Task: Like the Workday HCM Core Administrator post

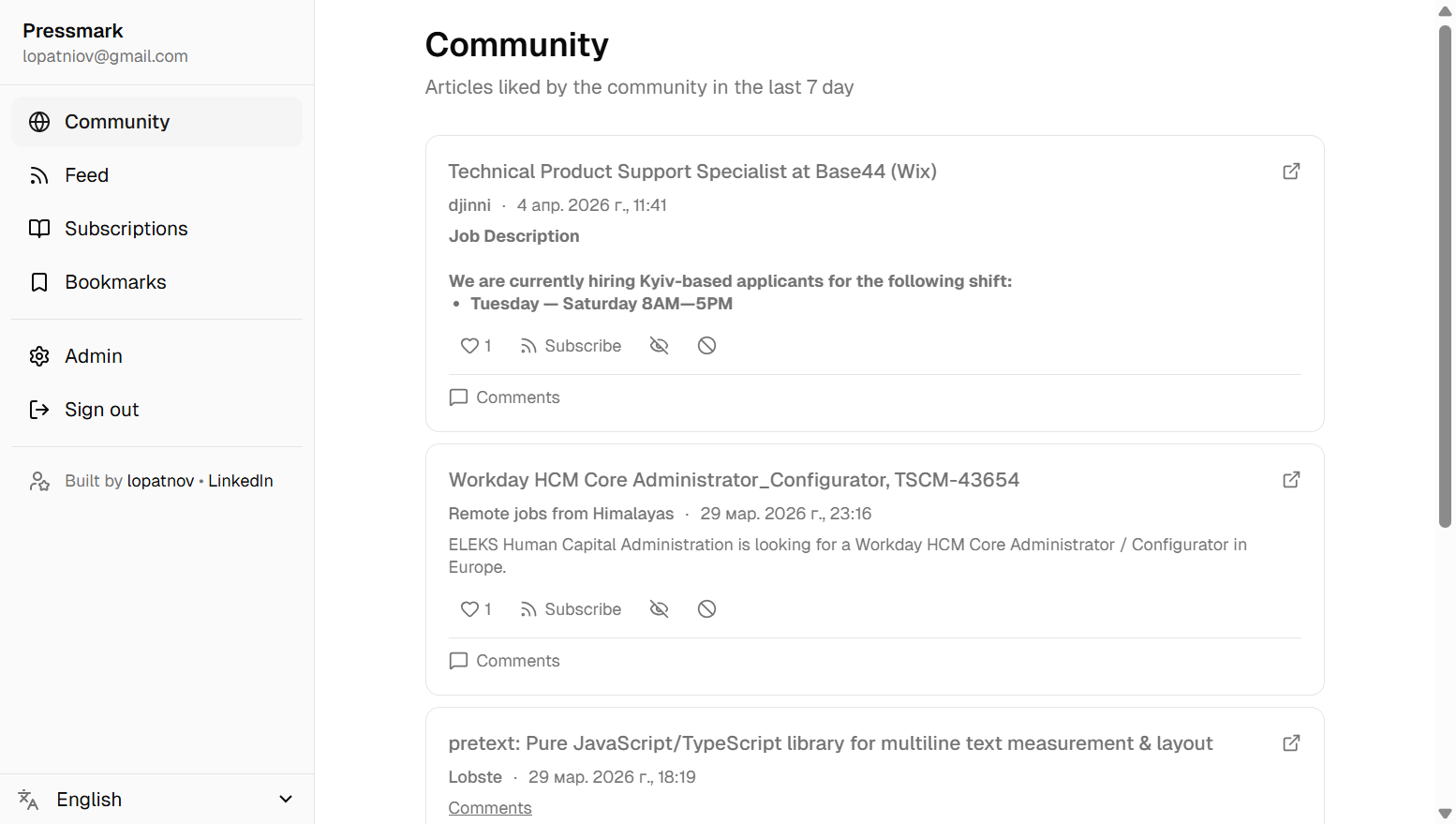Action: point(469,608)
